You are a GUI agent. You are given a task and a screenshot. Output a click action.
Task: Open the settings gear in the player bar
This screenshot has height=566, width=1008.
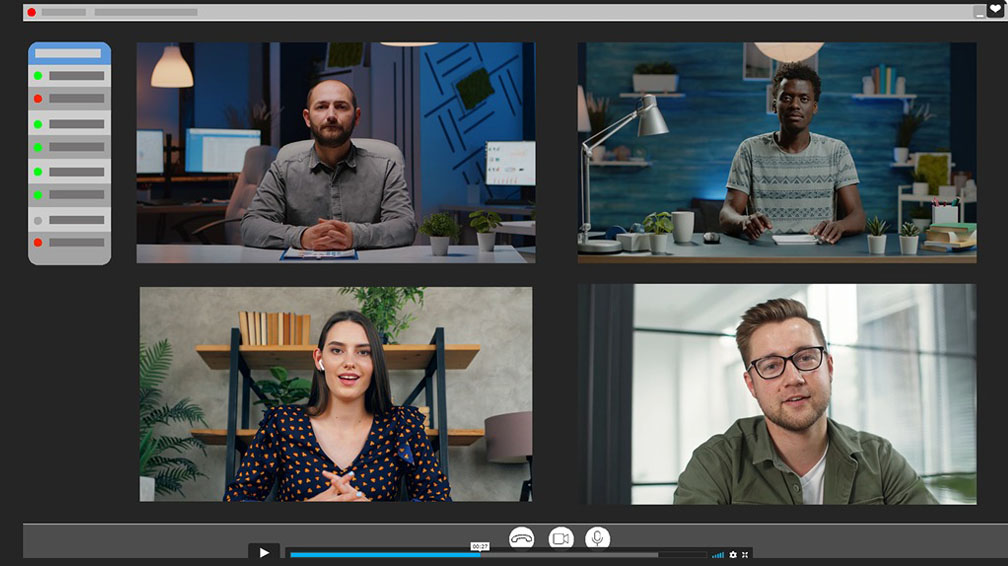pos(733,554)
